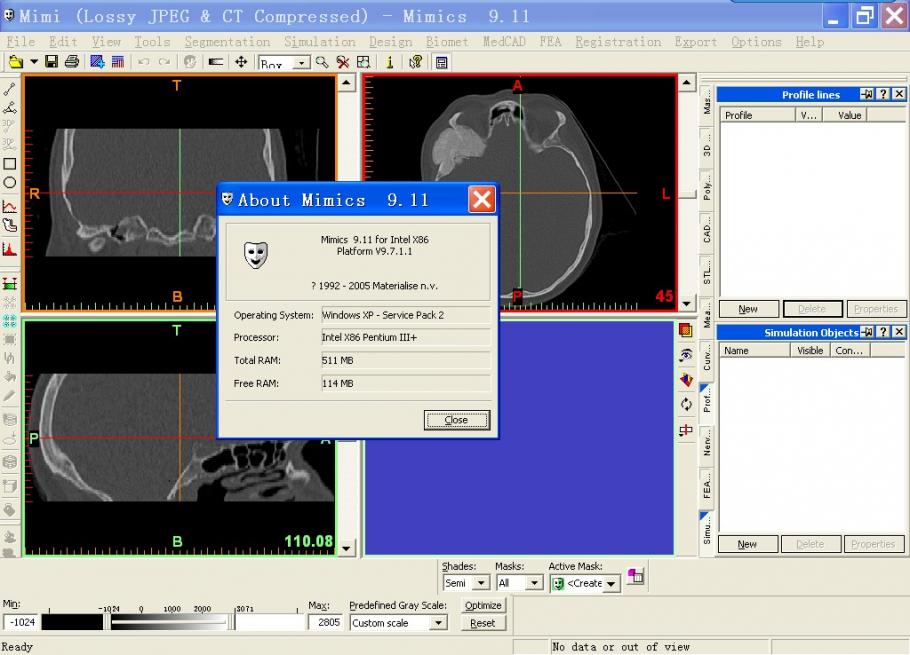Select the measure distance line tool
The width and height of the screenshot is (910, 655).
(9, 89)
